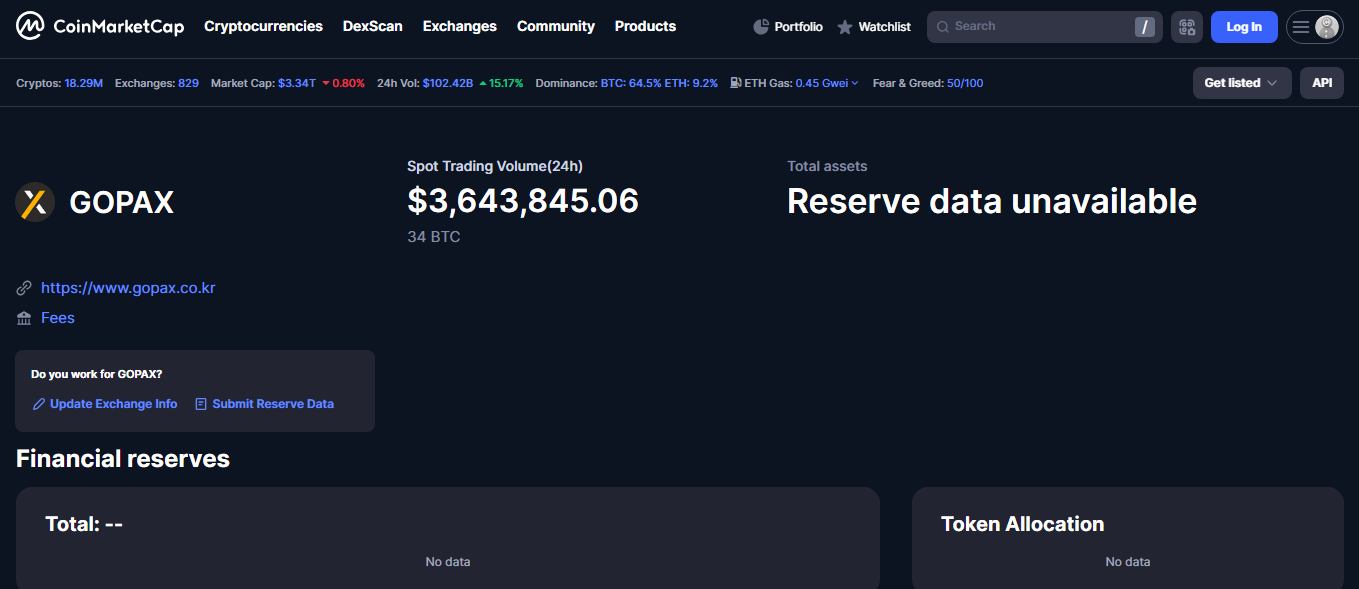
Task: Open the hamburger profile menu
Action: (1301, 27)
